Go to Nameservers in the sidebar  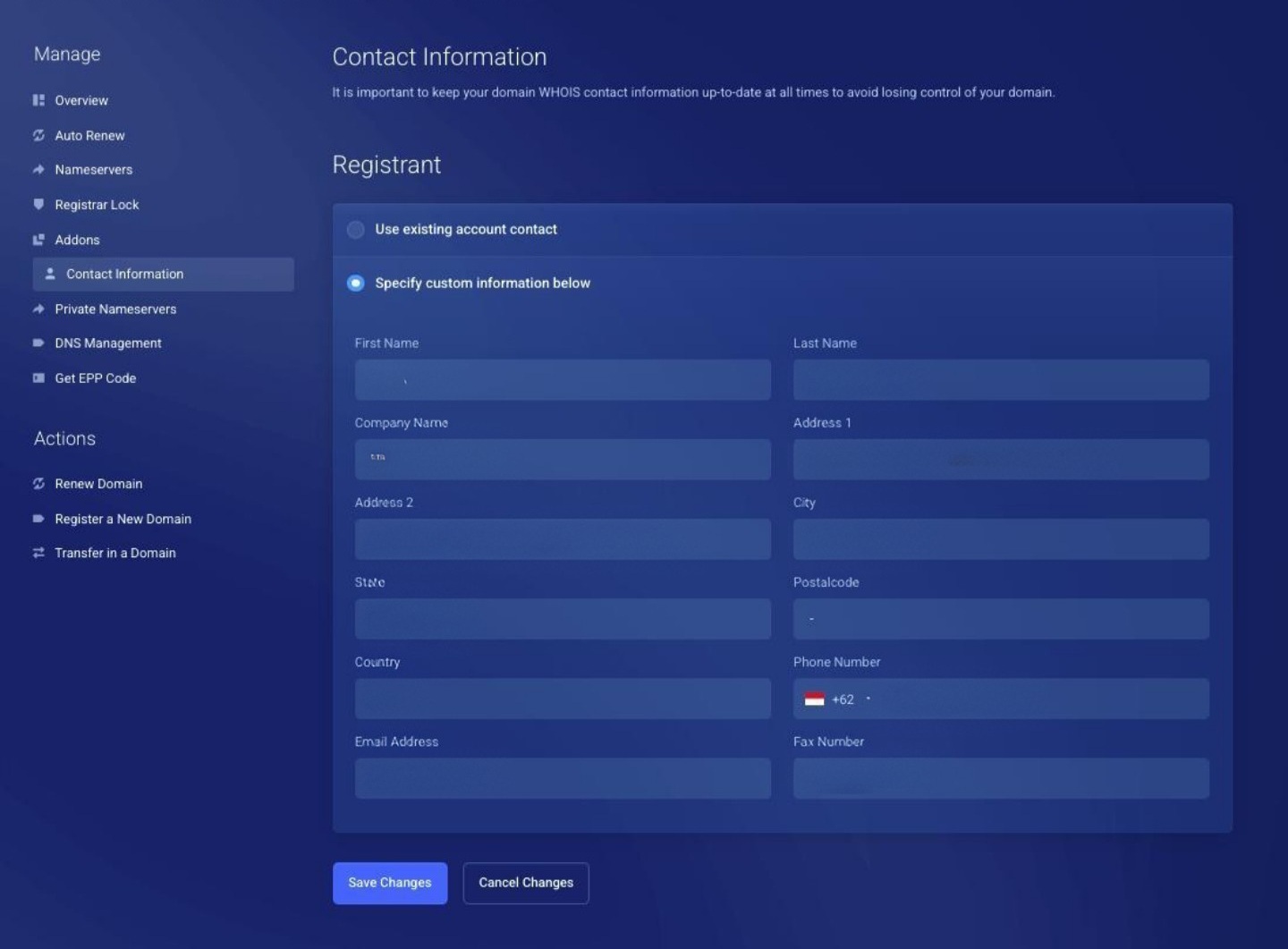pos(93,169)
